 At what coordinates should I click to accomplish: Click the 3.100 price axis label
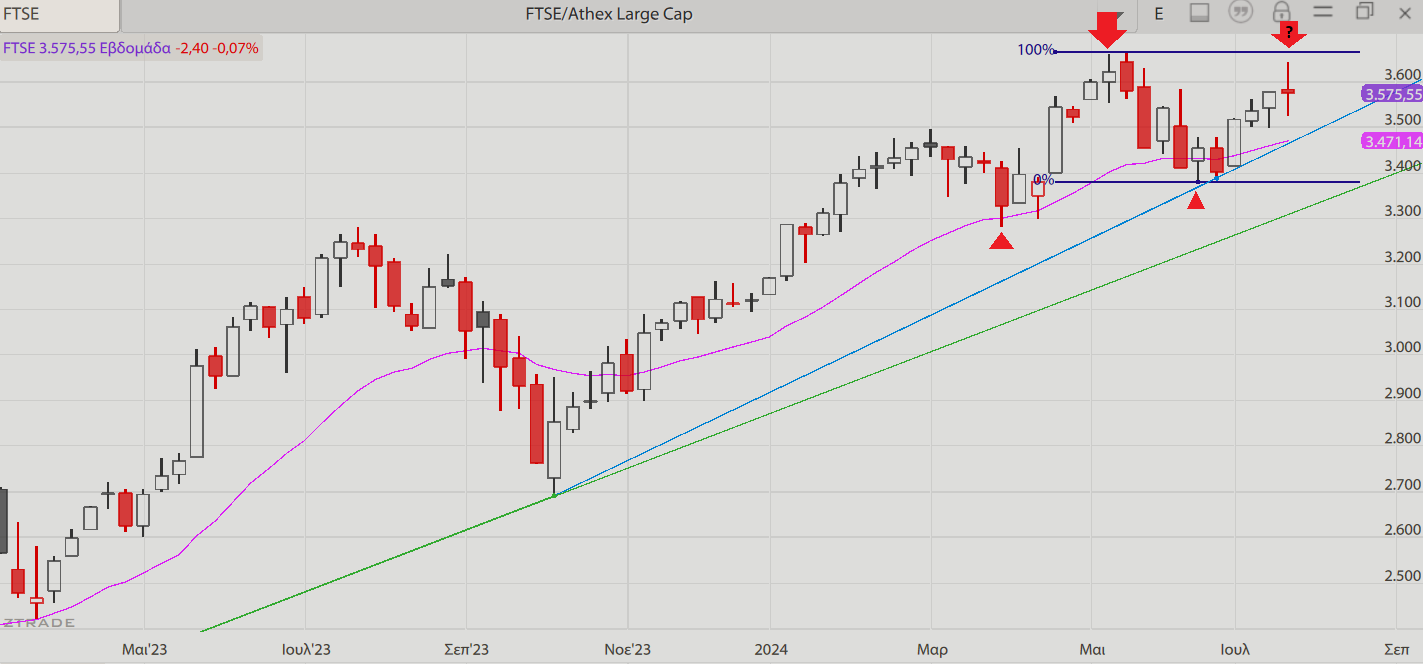(x=1403, y=302)
